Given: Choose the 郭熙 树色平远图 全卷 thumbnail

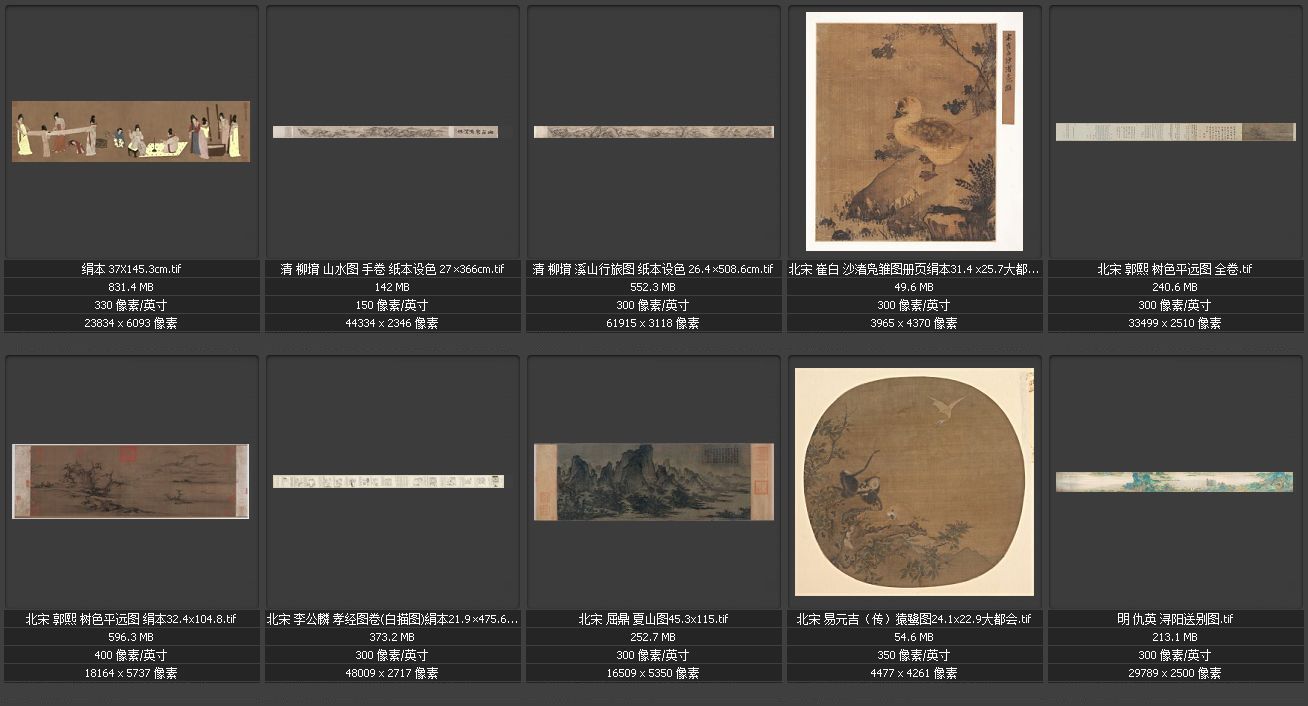Looking at the screenshot, I should click(1175, 132).
